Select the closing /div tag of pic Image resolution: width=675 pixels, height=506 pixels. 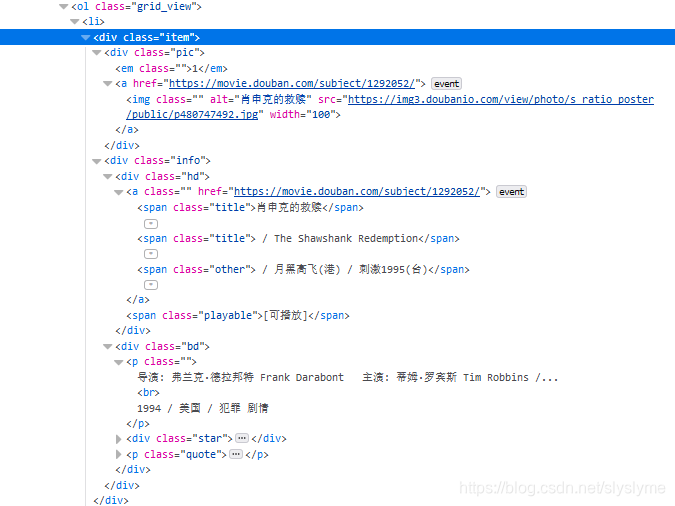(x=122, y=146)
